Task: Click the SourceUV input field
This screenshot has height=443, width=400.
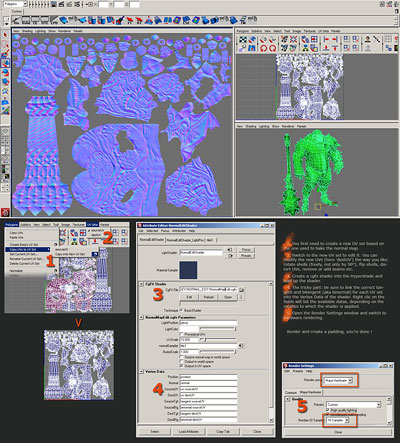Action: (208, 389)
